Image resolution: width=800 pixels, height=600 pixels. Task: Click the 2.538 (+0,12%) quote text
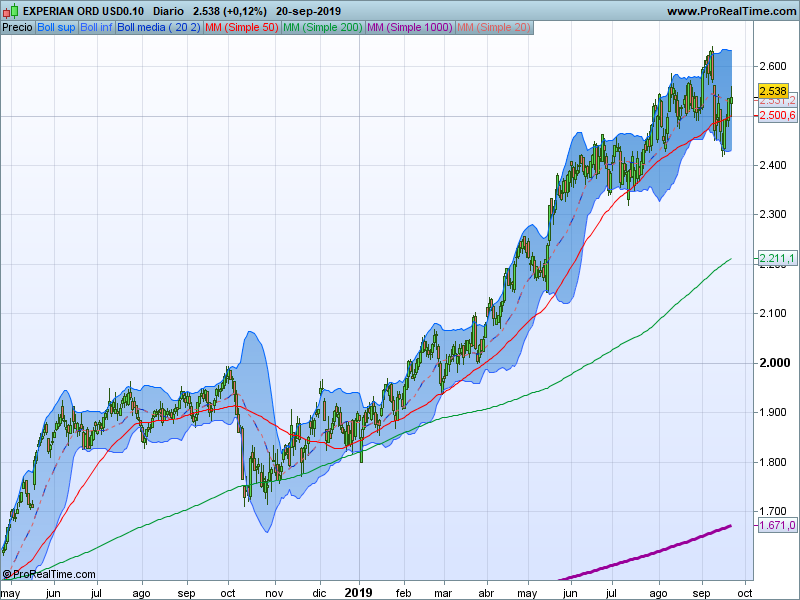point(230,11)
